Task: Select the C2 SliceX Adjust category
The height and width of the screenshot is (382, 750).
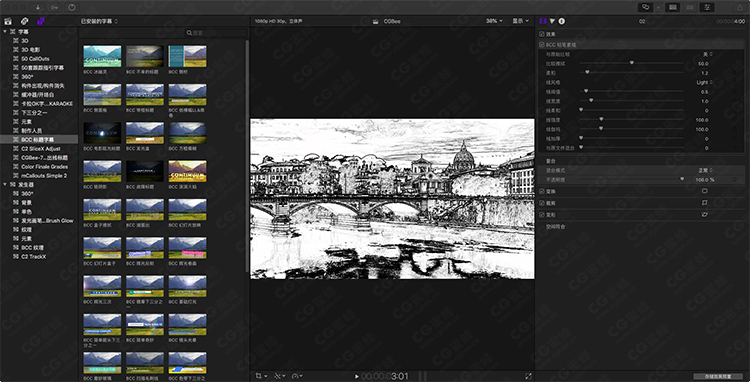Action: pos(41,149)
